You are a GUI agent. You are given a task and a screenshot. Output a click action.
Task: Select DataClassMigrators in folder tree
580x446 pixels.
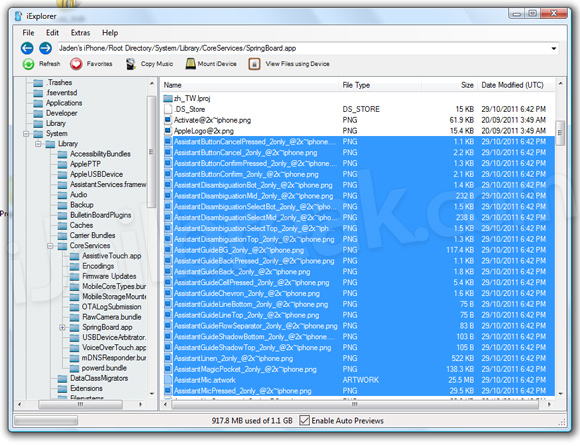pos(99,378)
